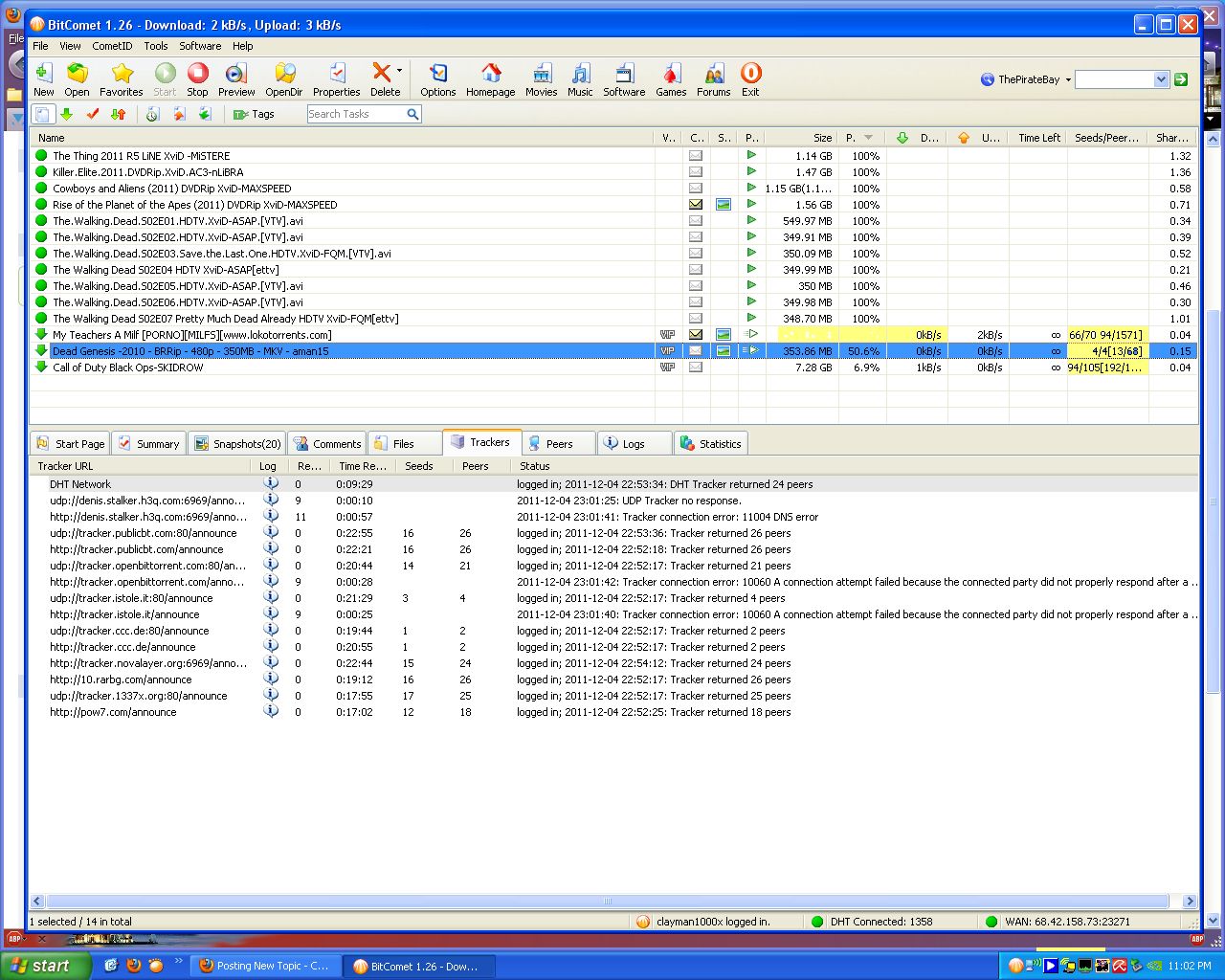Toggle the completed tasks red checkmark filter

[x=93, y=114]
